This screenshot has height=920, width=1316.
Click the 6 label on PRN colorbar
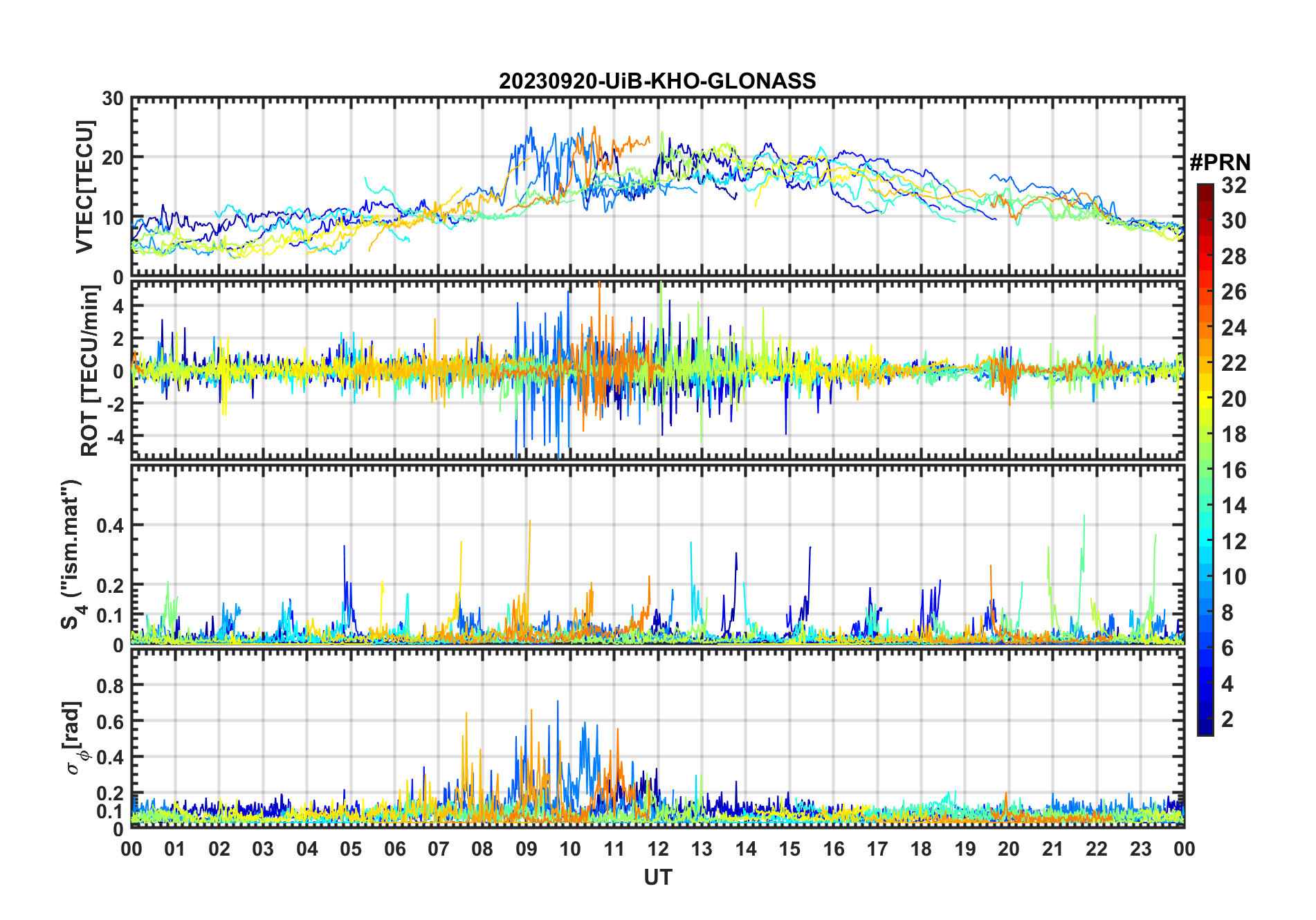pos(1228,647)
